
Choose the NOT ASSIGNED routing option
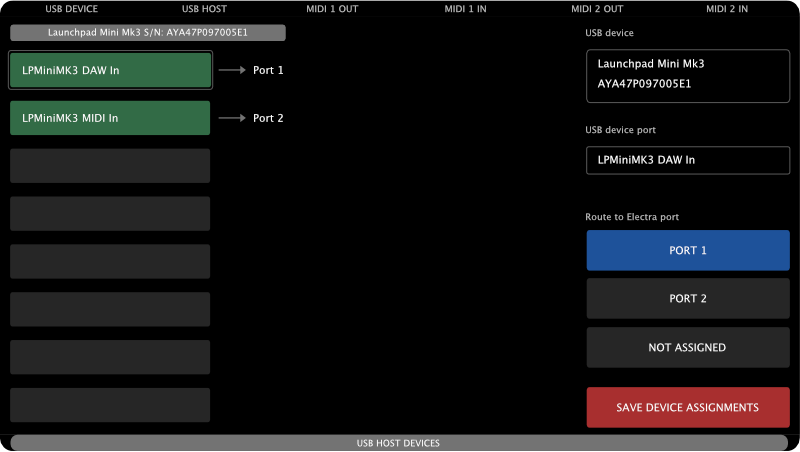coord(688,347)
